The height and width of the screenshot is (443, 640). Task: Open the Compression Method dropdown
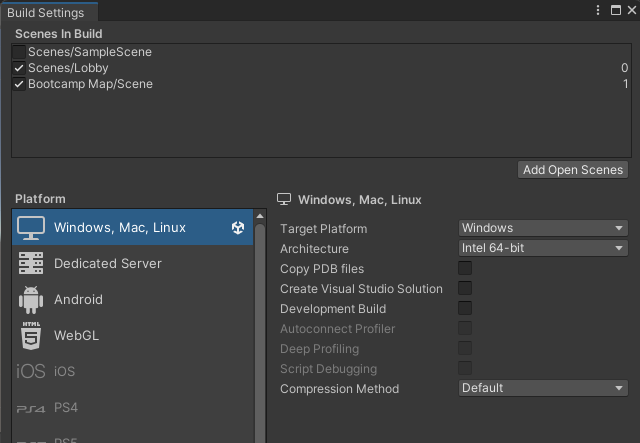click(x=543, y=388)
